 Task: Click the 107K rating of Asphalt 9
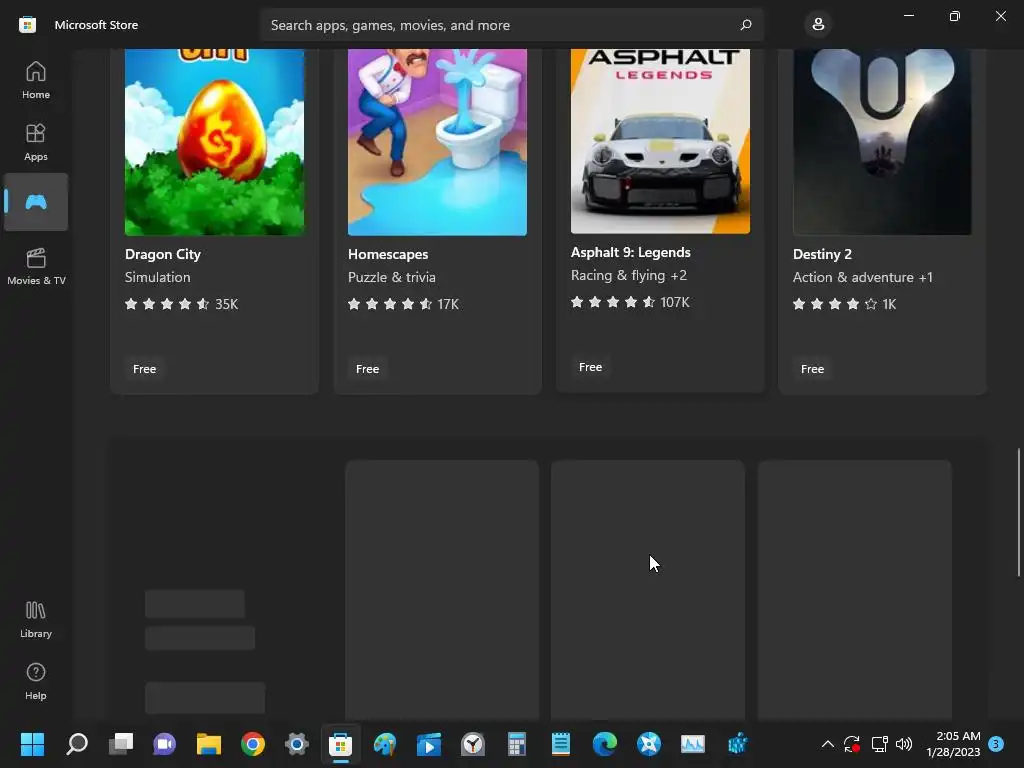pos(675,302)
